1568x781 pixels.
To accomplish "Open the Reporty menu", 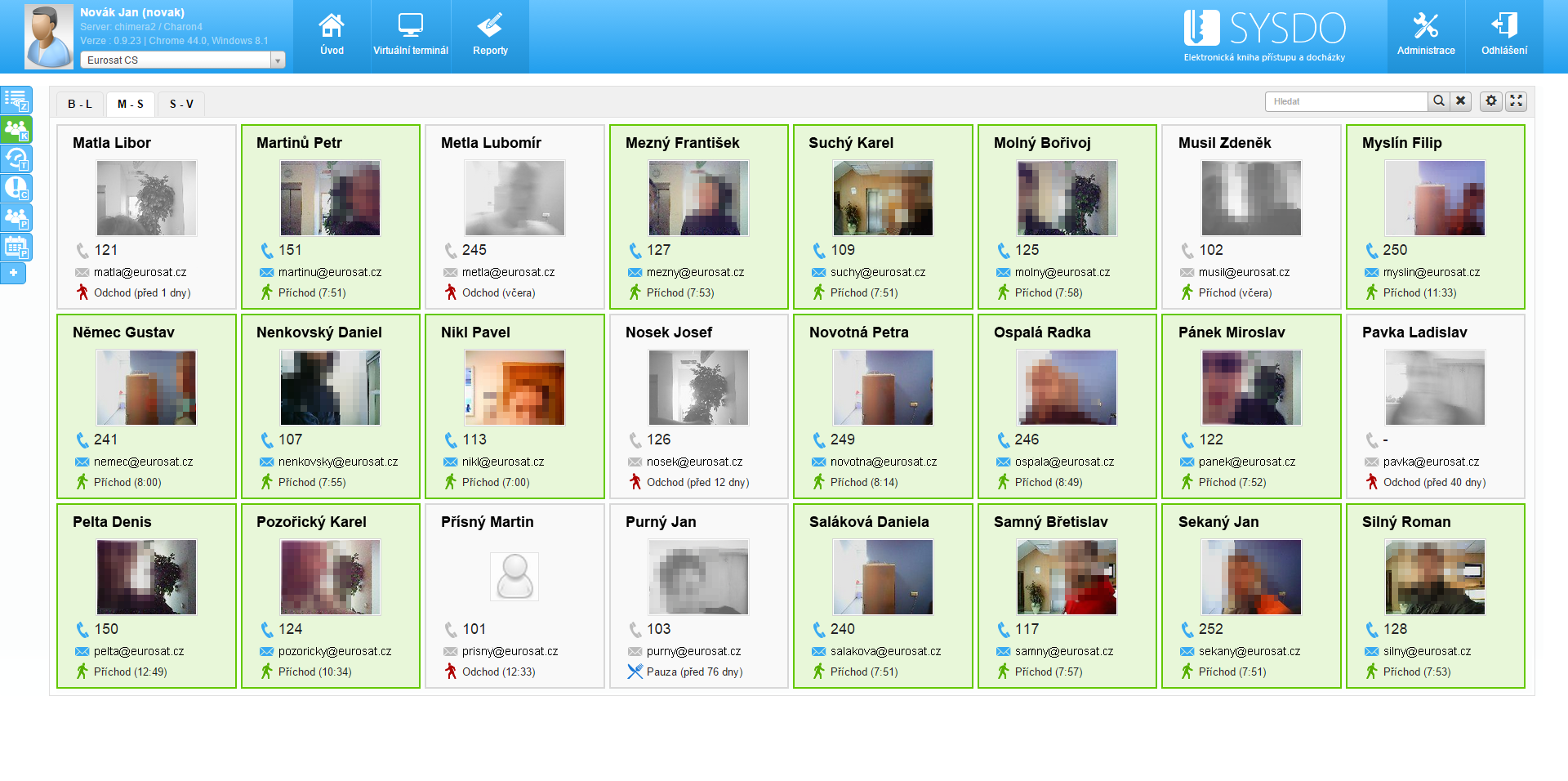I will click(x=490, y=36).
